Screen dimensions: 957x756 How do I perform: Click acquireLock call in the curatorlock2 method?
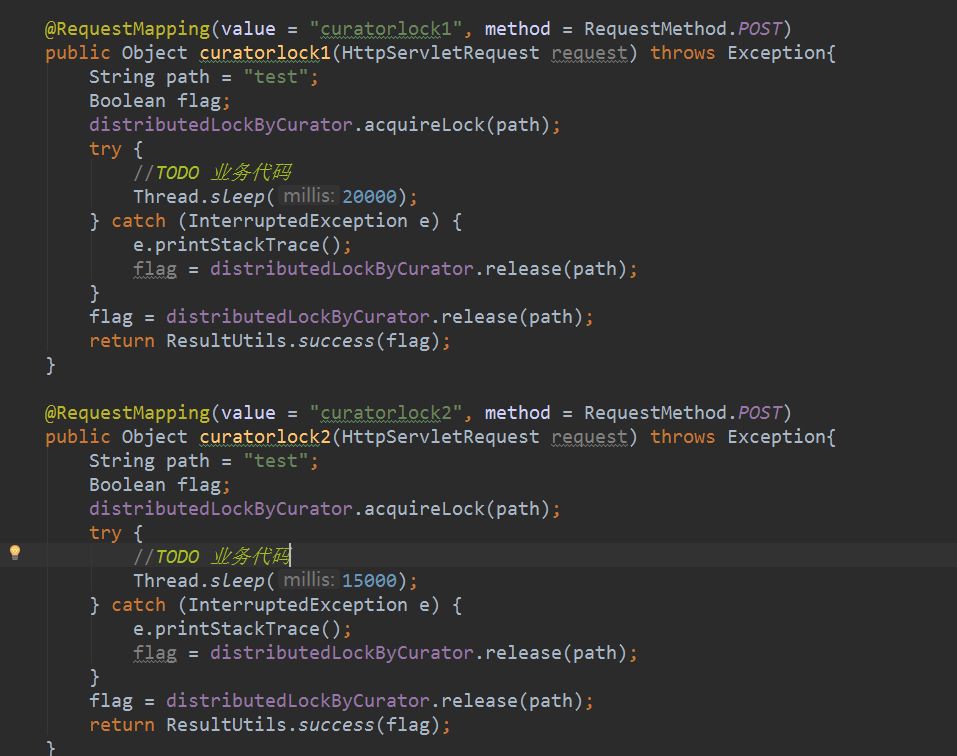(423, 509)
